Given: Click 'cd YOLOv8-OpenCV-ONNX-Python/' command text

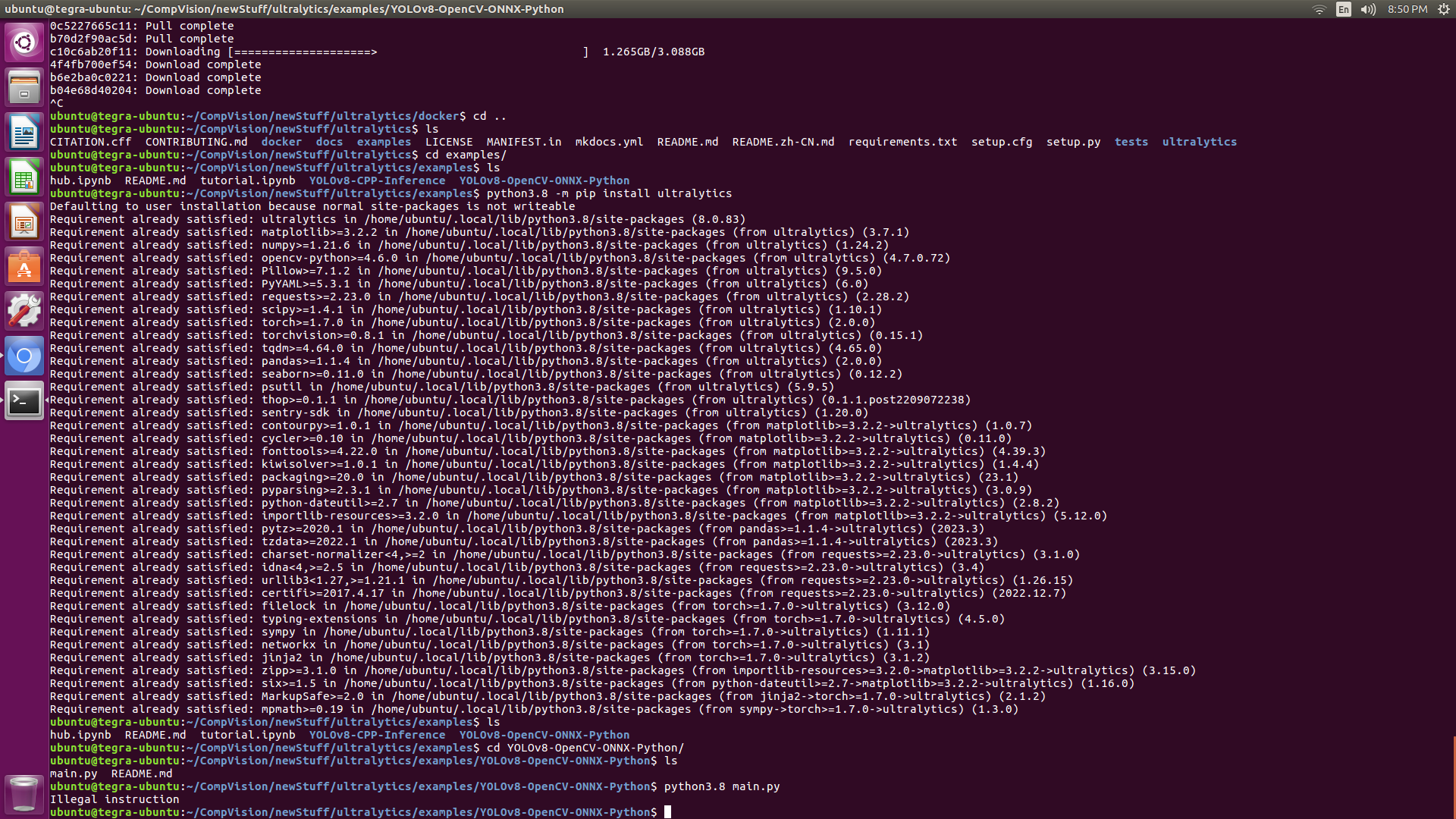Looking at the screenshot, I should point(585,748).
